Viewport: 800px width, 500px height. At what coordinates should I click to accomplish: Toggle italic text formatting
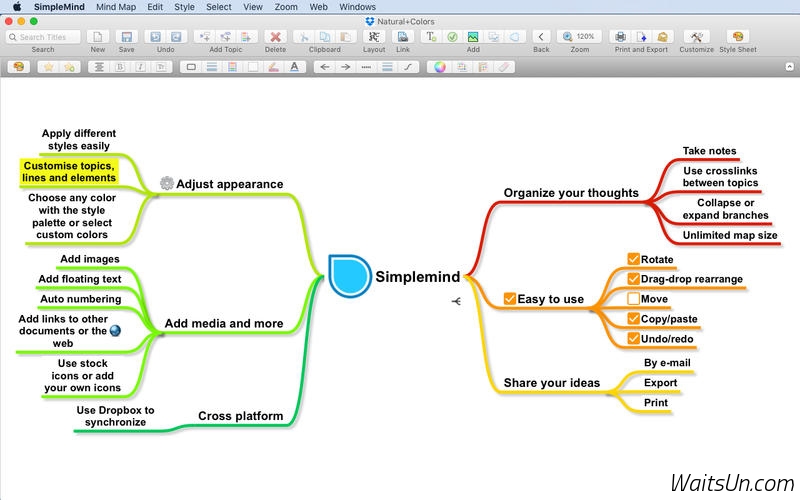pyautogui.click(x=140, y=67)
